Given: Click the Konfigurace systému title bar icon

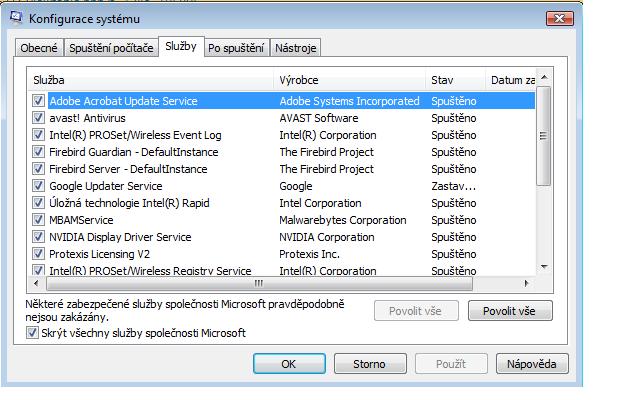Looking at the screenshot, I should [x=16, y=18].
